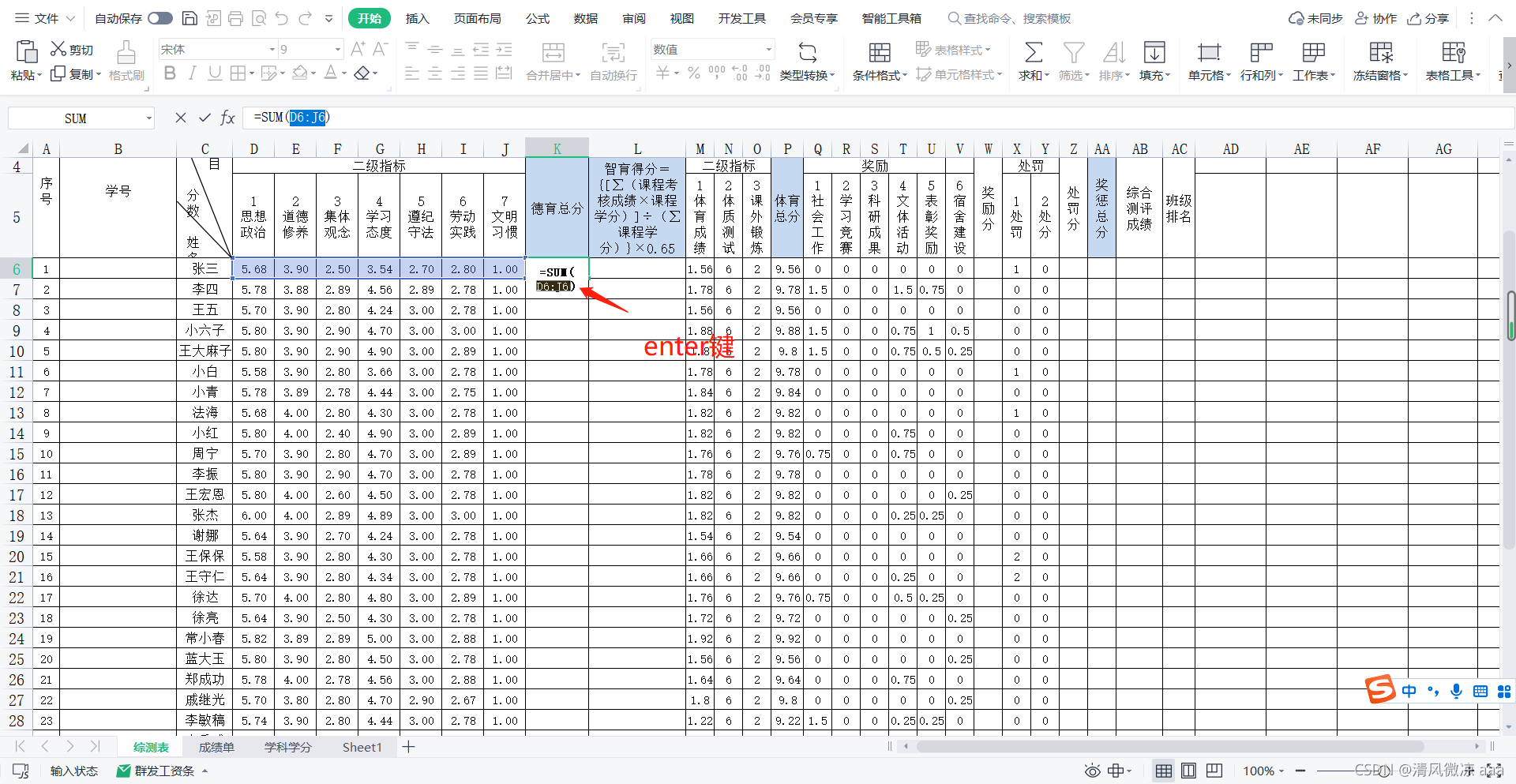The width and height of the screenshot is (1516, 784).
Task: Click the Type Conversion (类型转换) button
Action: 807,60
